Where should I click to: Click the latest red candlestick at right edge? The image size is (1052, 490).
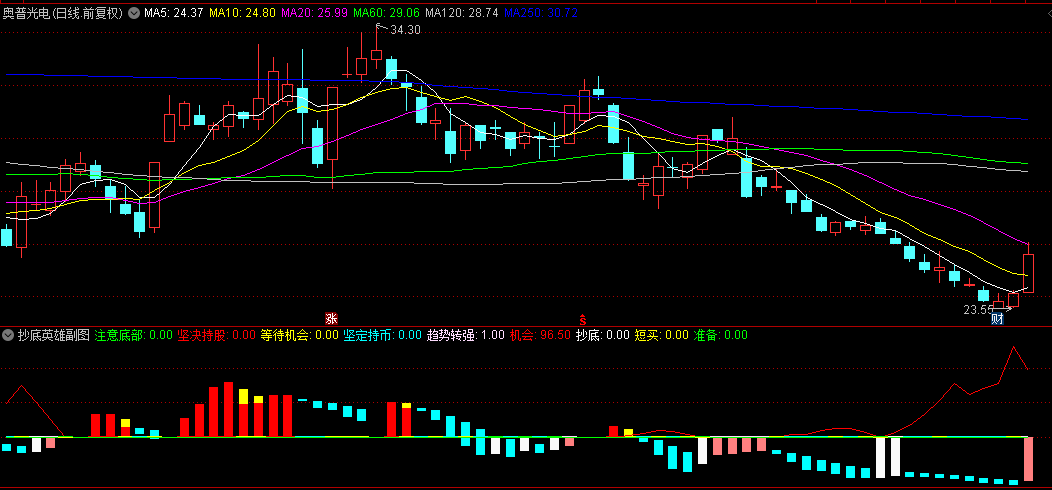(x=1028, y=273)
